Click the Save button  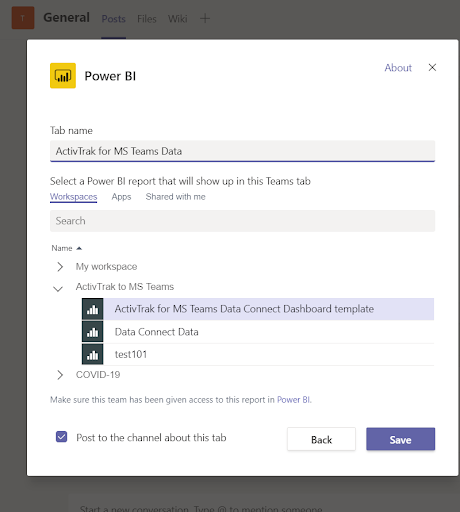click(x=401, y=439)
